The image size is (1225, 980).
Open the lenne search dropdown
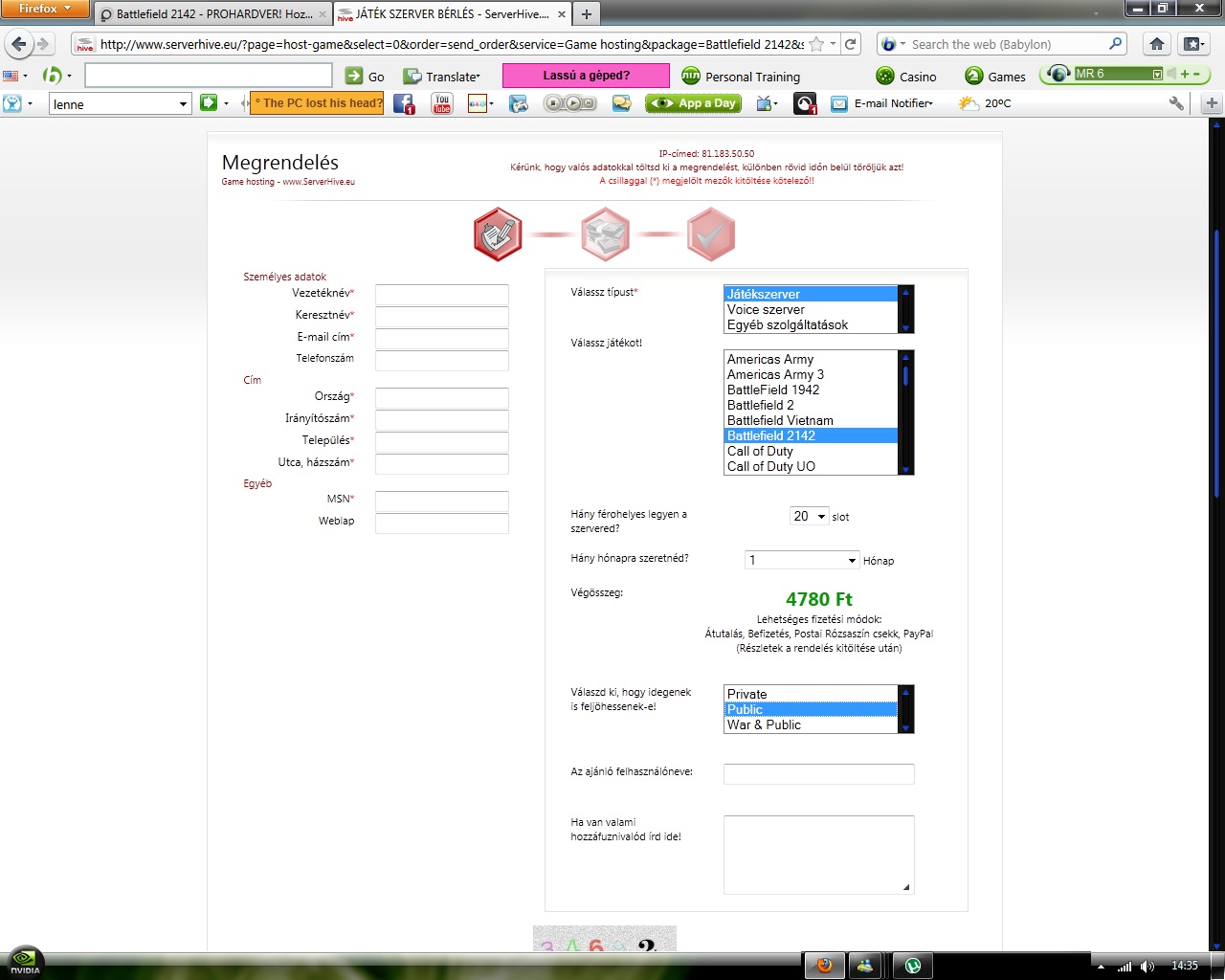184,104
